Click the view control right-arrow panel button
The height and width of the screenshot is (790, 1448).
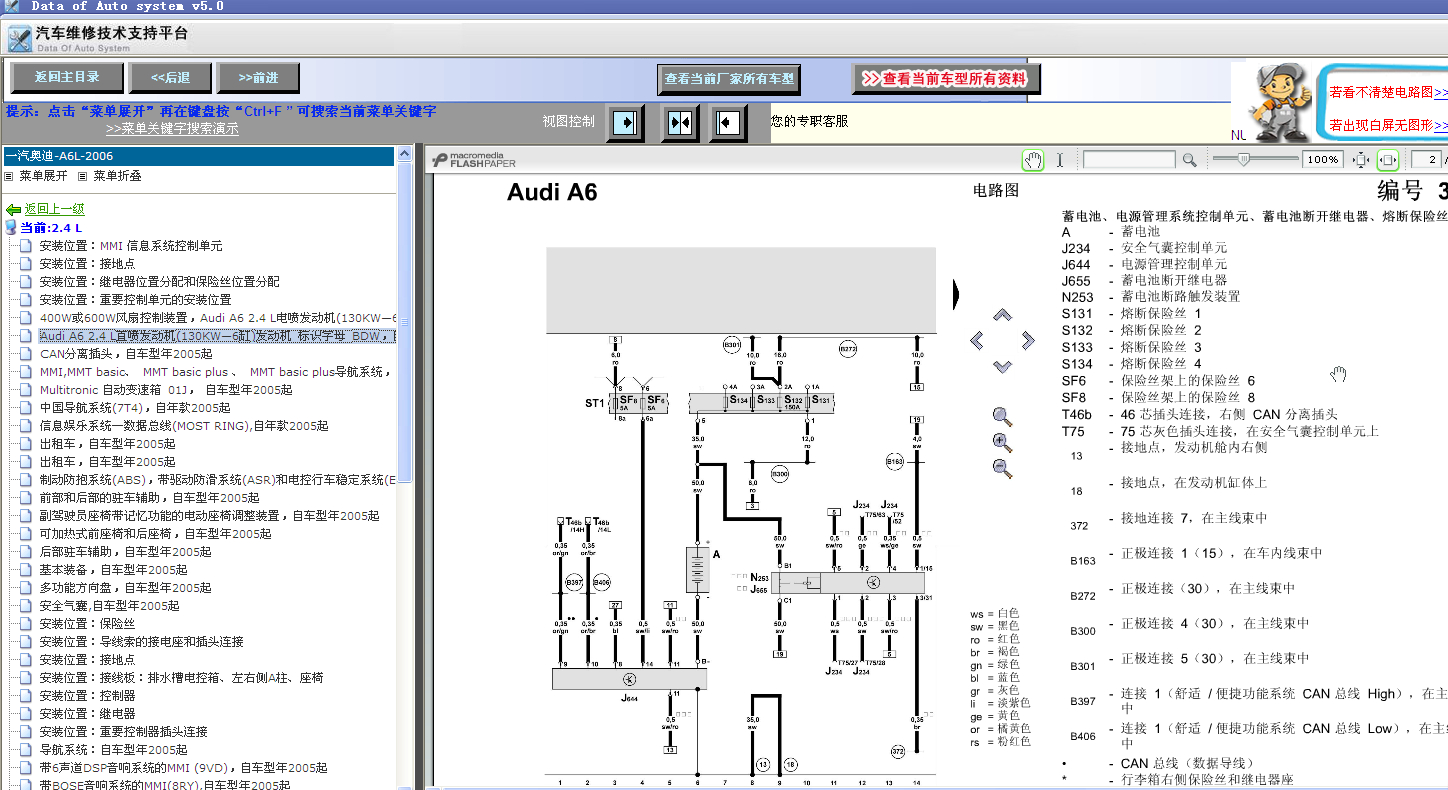point(625,123)
